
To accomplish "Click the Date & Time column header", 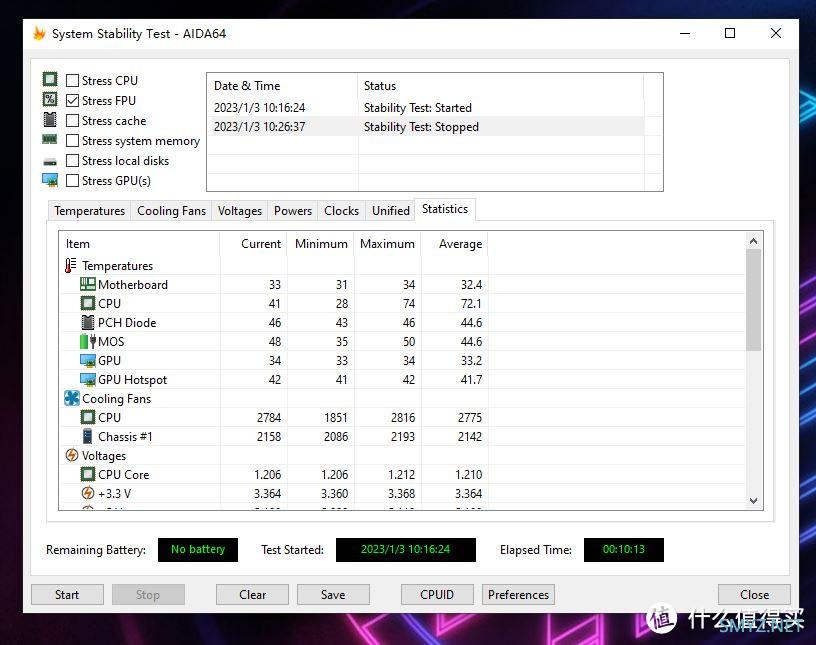I will coord(283,86).
